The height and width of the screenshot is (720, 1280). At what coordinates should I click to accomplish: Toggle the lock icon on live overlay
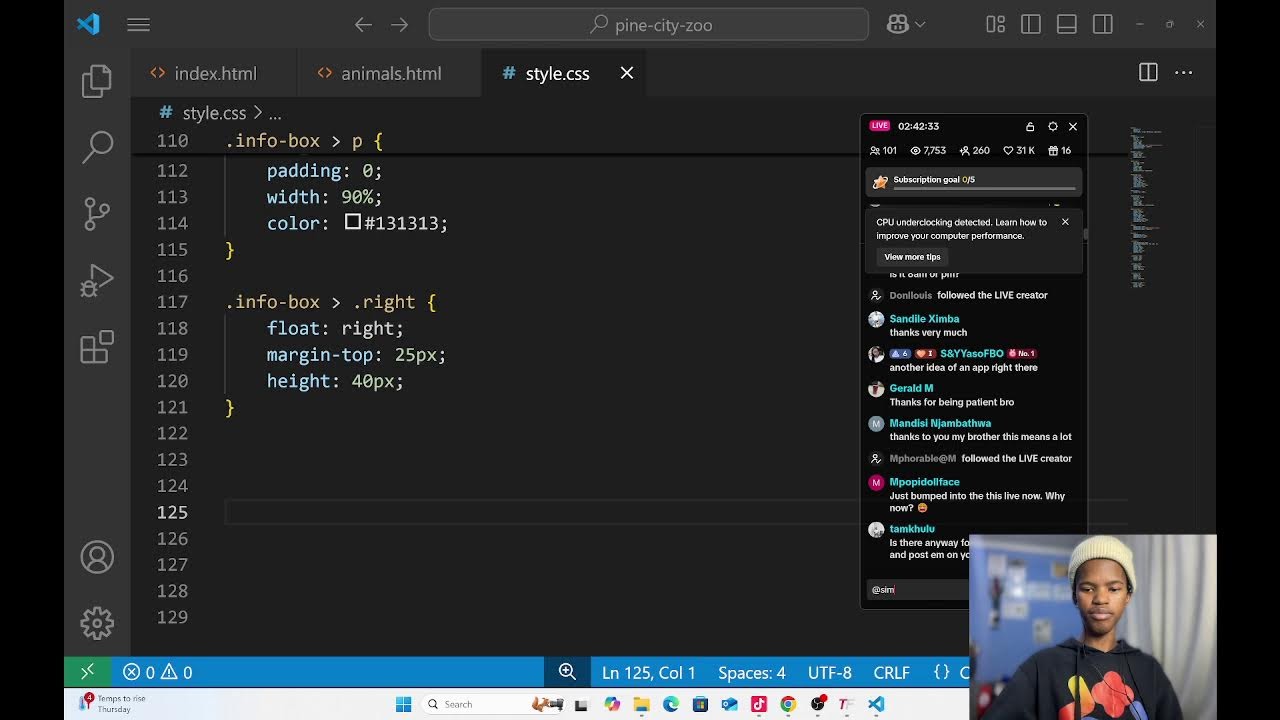(1030, 126)
